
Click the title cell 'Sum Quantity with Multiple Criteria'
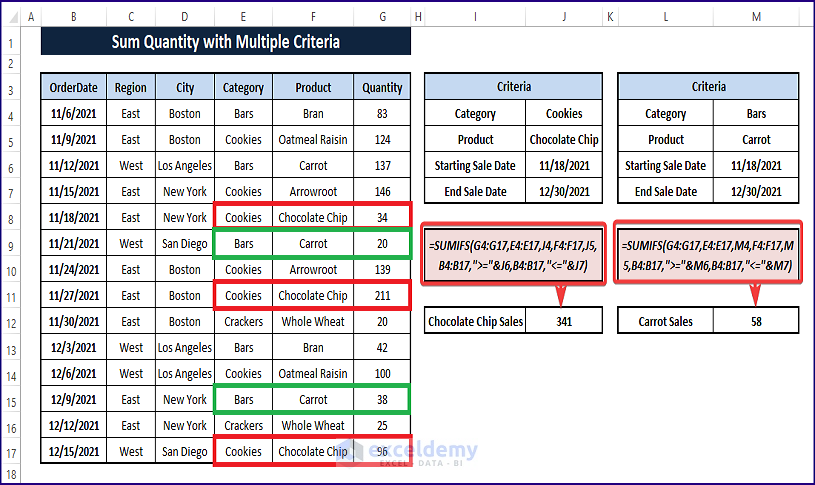point(226,42)
